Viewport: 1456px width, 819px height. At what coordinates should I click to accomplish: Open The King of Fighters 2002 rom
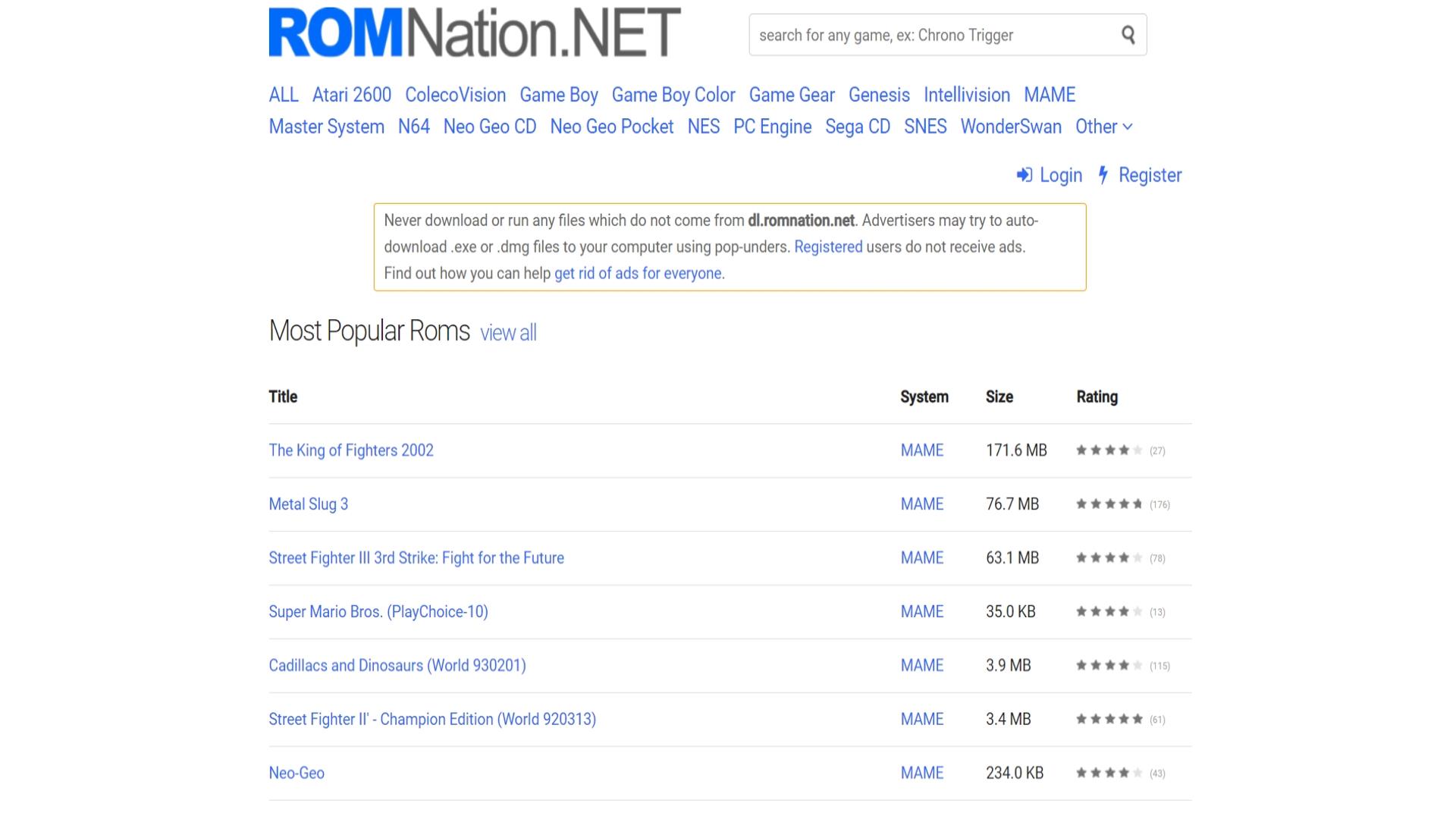(x=351, y=450)
